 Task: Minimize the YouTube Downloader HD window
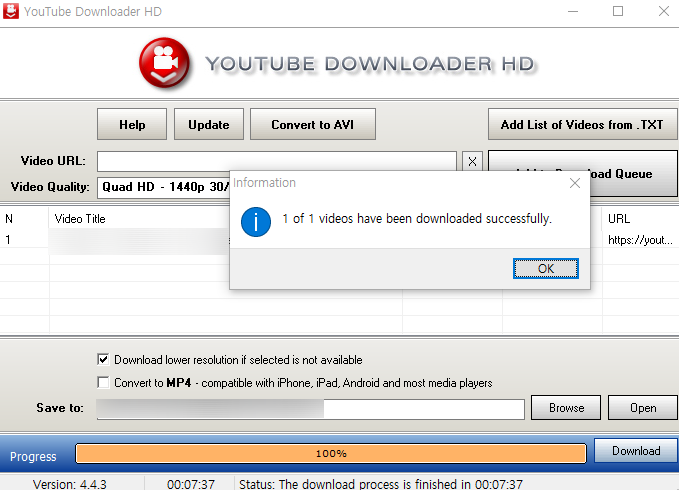pos(573,11)
